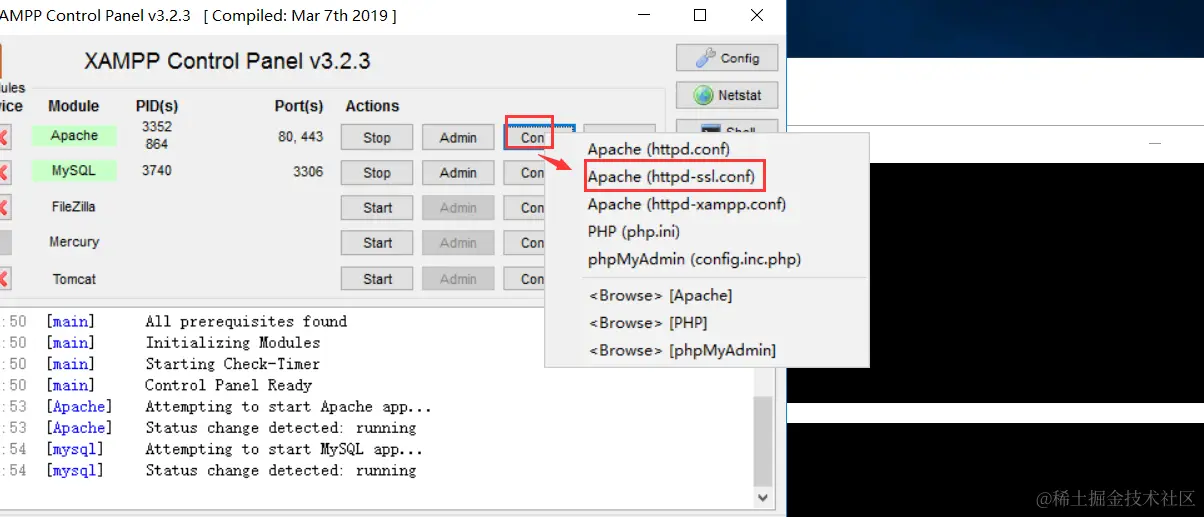
Task: Toggle MySQL service install marker
Action: pyautogui.click(x=5, y=172)
